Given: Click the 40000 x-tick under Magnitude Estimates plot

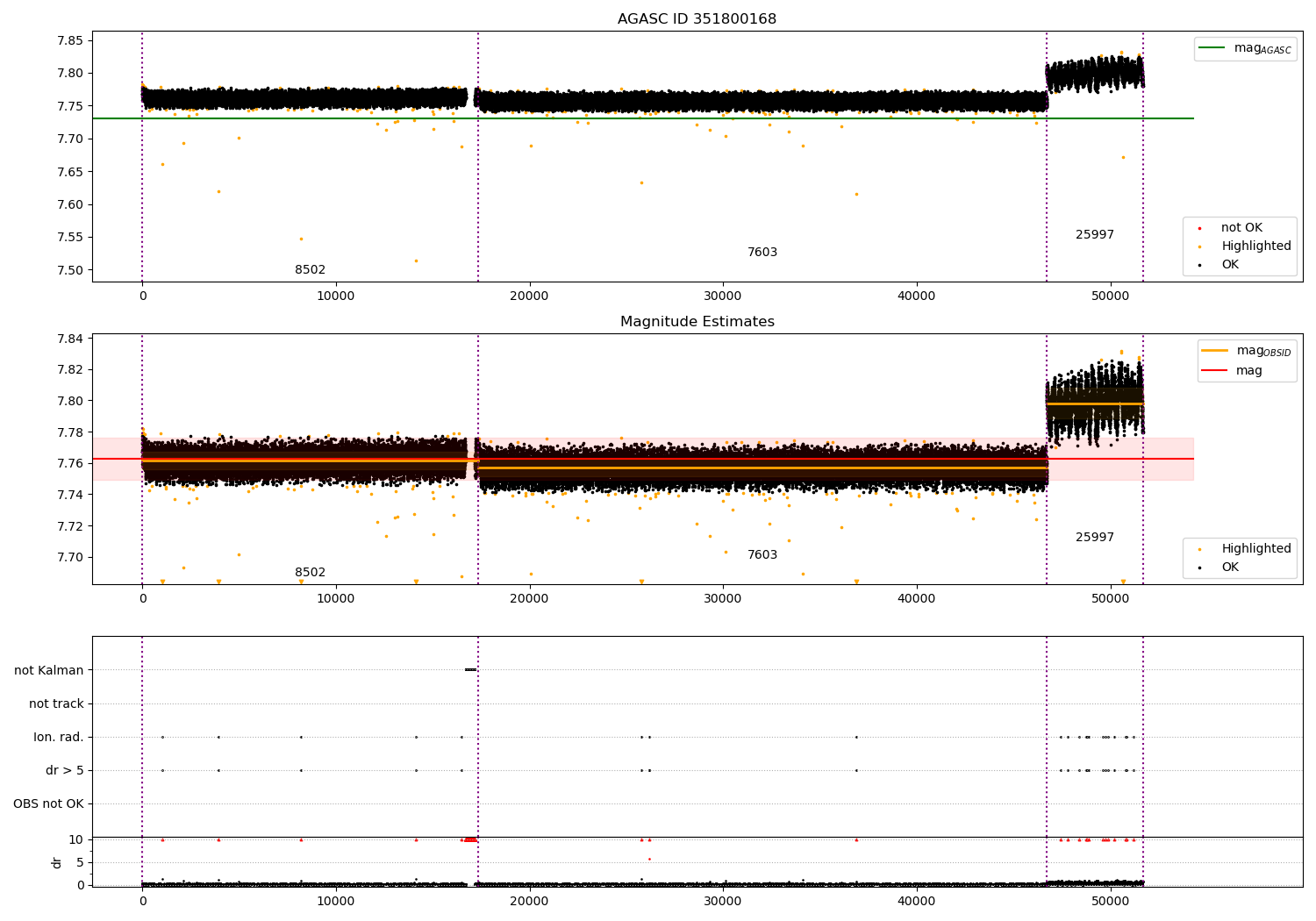Looking at the screenshot, I should pyautogui.click(x=916, y=599).
